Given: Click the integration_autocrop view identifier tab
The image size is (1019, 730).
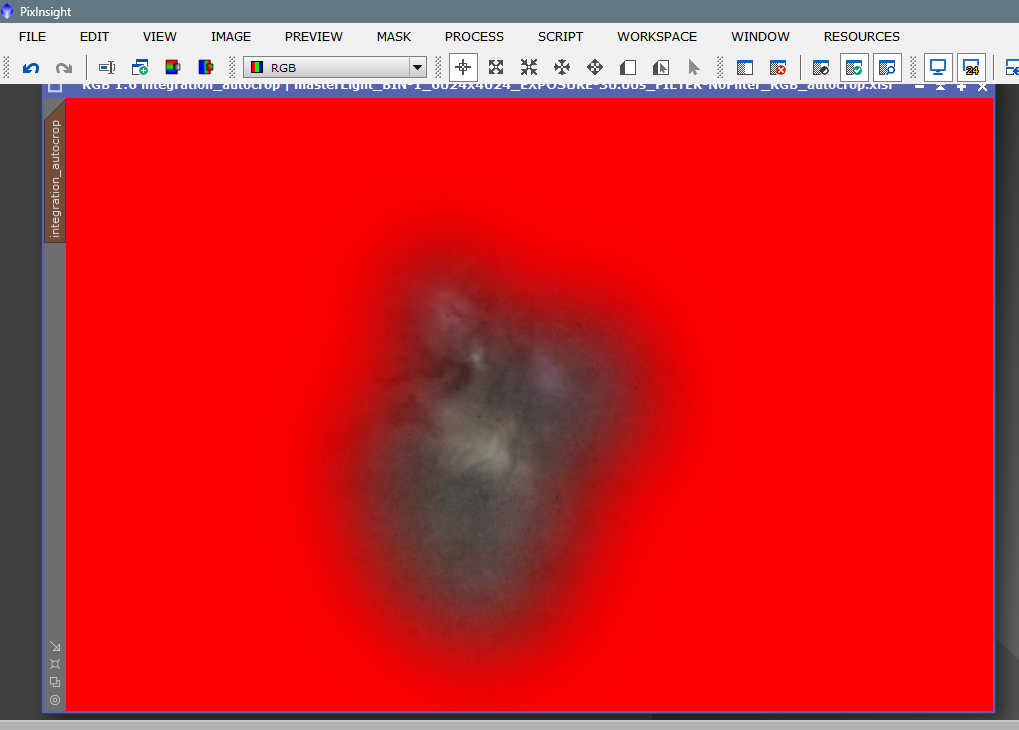Looking at the screenshot, I should coord(55,178).
